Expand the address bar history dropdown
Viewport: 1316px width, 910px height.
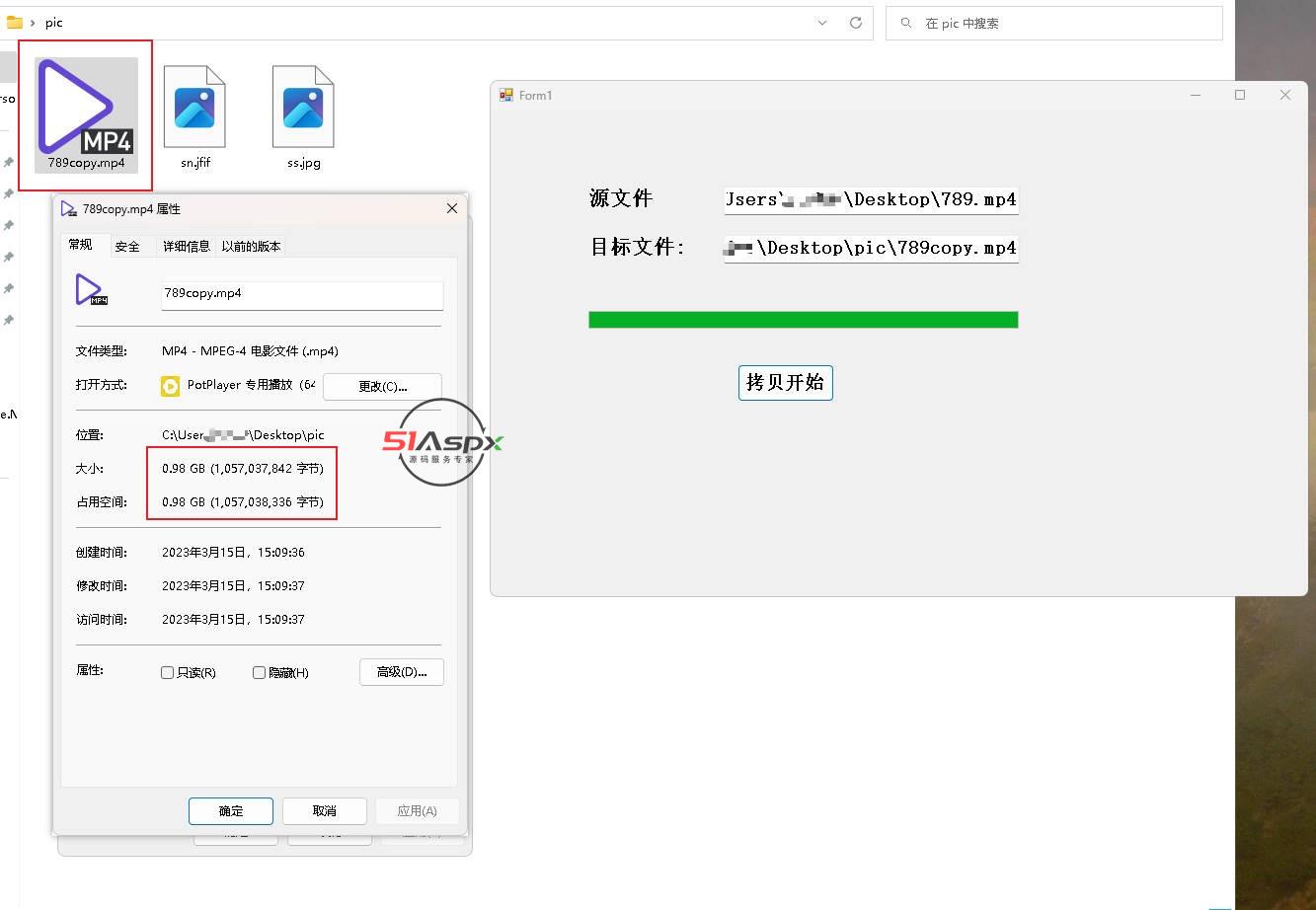[822, 23]
